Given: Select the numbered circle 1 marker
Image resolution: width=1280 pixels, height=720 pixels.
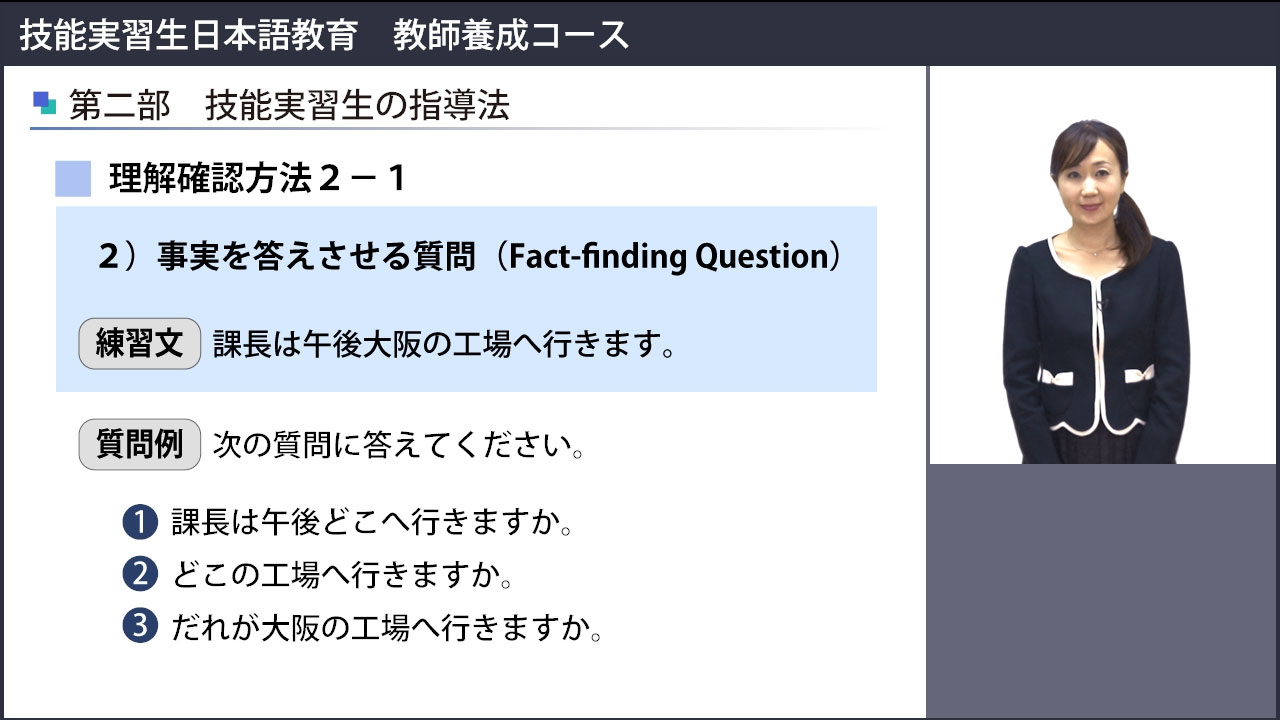Looking at the screenshot, I should (x=140, y=522).
